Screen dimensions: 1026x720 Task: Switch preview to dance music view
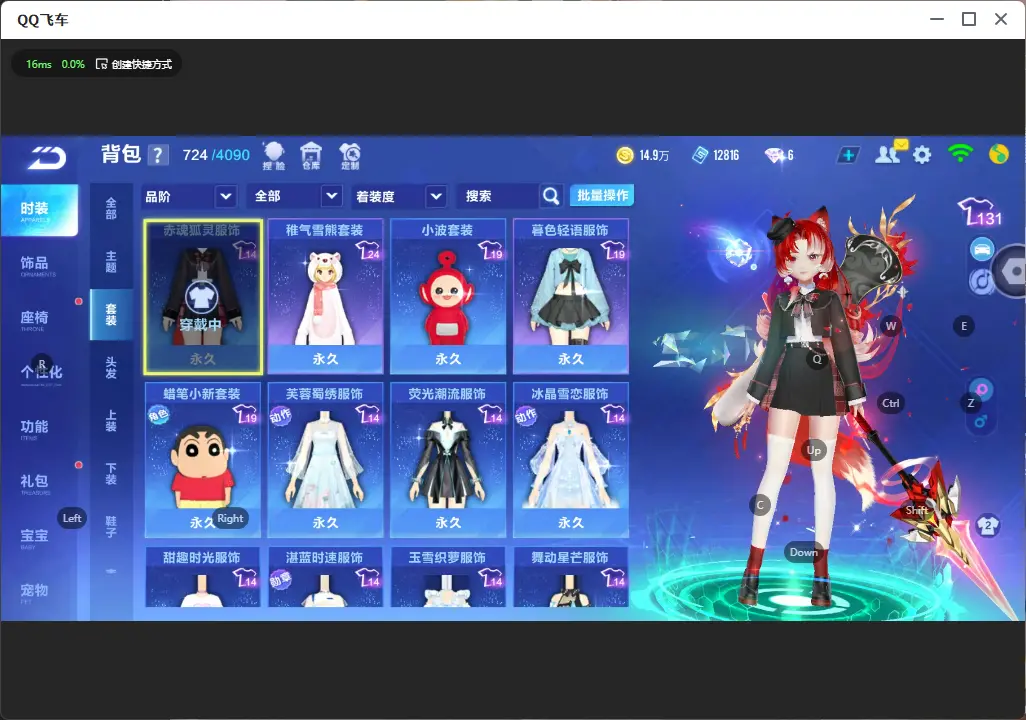pos(981,281)
